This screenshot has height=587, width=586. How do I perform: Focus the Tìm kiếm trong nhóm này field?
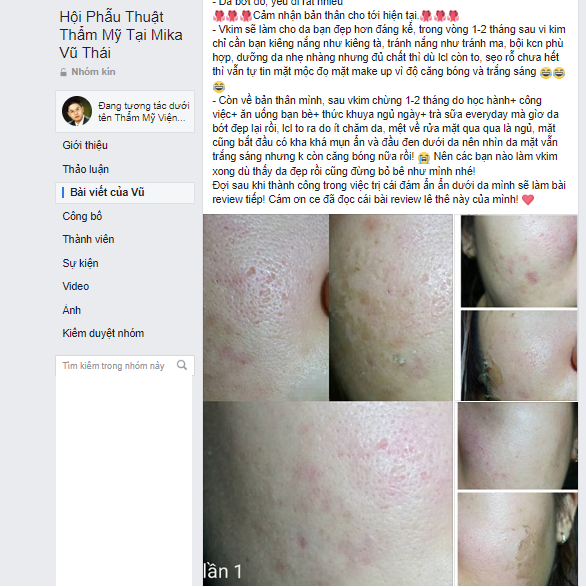125,365
